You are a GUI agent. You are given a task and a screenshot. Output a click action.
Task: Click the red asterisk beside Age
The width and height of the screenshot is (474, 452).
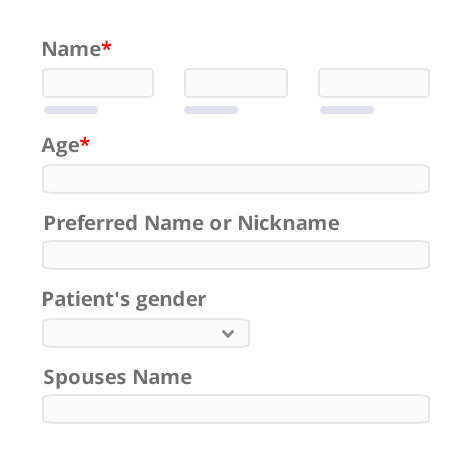(x=85, y=142)
